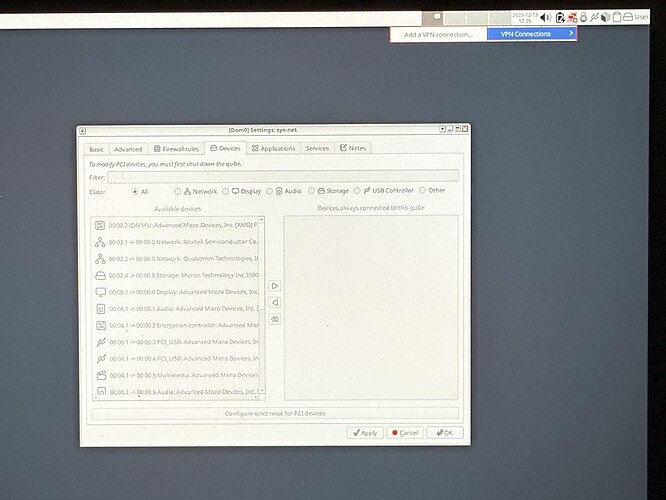Image resolution: width=666 pixels, height=500 pixels.
Task: Click into the Filter text field
Action: 282,176
